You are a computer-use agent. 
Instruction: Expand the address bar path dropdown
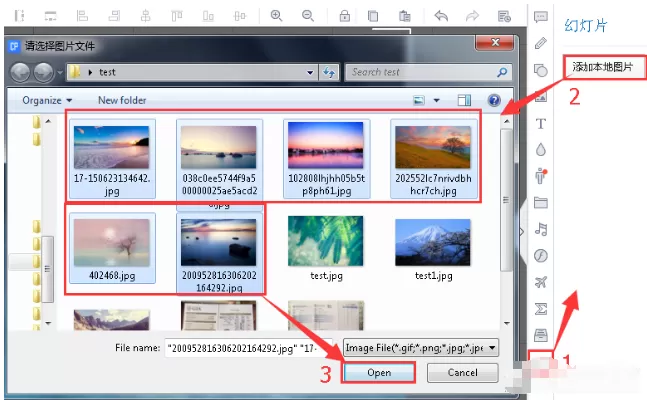tap(310, 73)
